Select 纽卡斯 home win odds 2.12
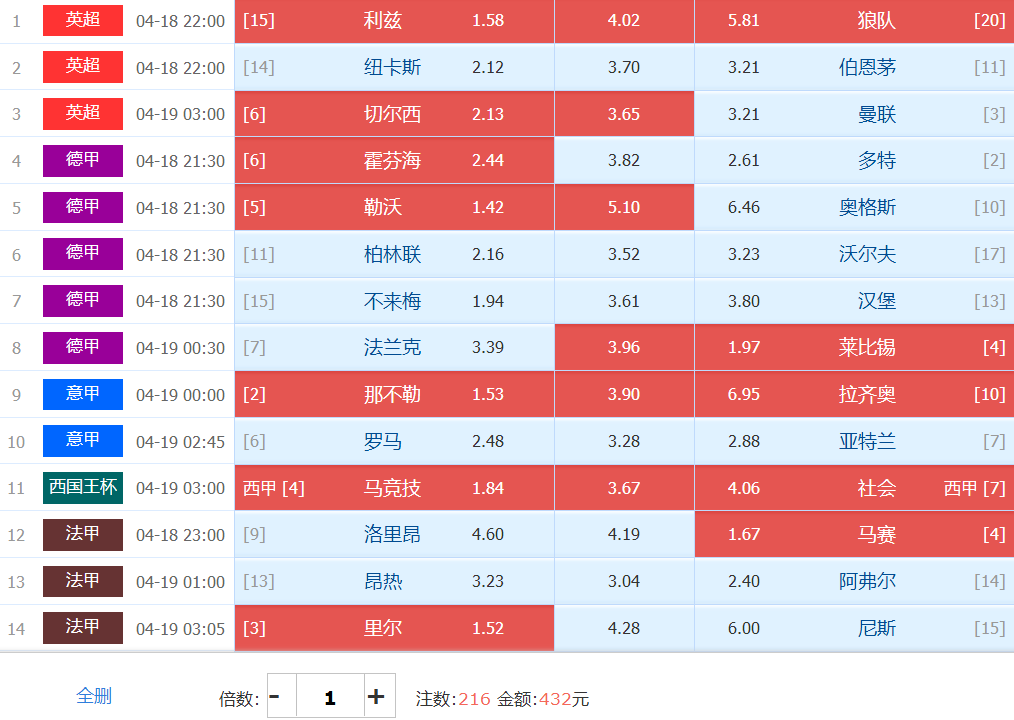1014x720 pixels. (x=394, y=68)
